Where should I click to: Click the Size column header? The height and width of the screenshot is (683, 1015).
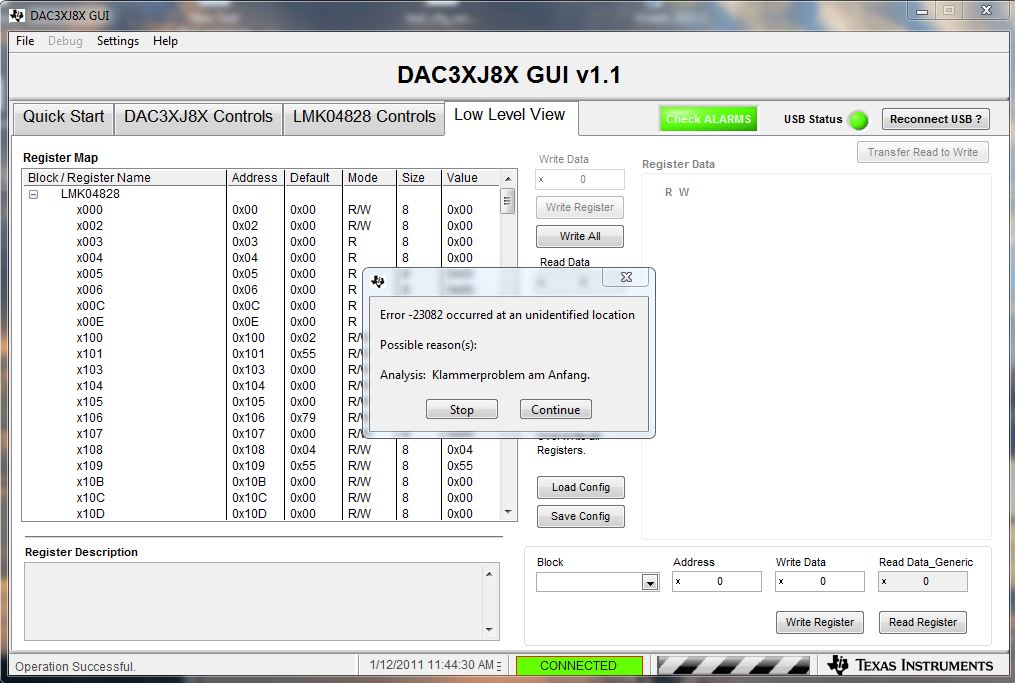(418, 177)
